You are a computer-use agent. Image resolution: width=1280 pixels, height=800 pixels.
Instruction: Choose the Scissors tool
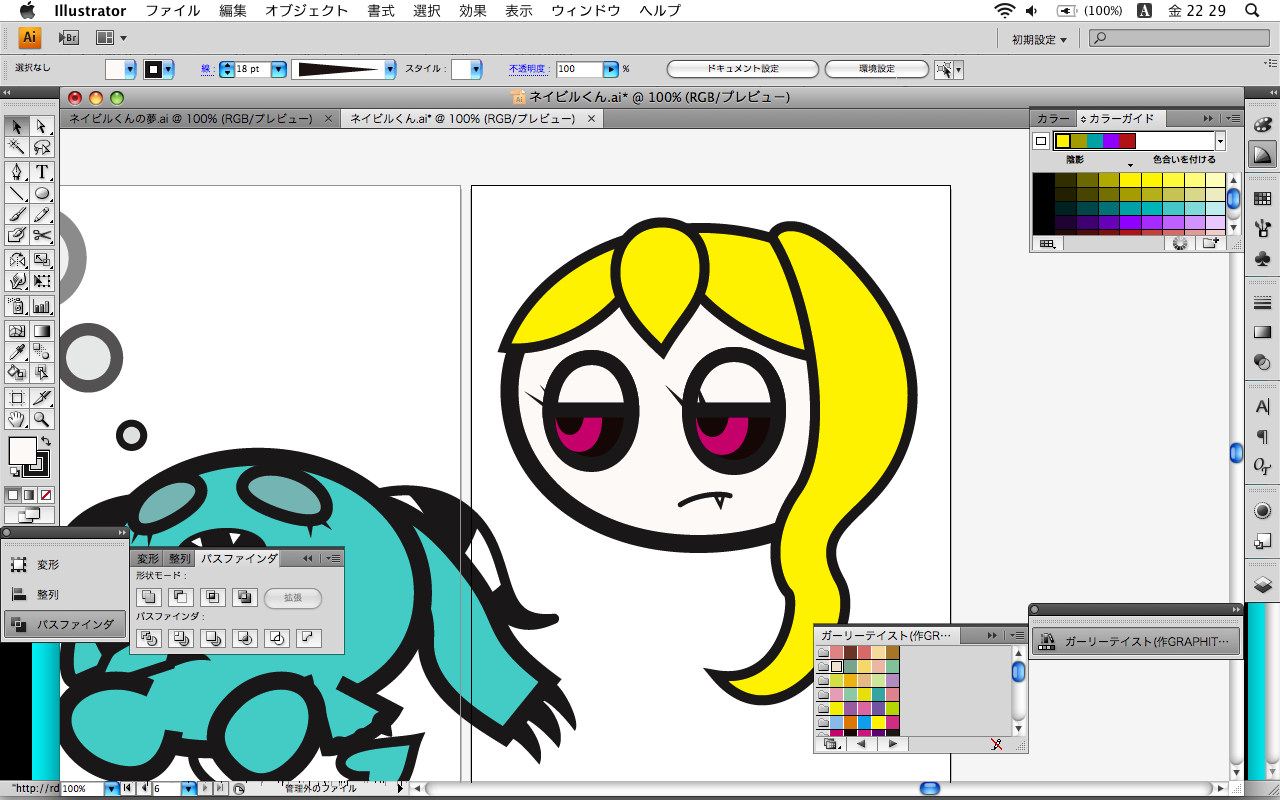pyautogui.click(x=42, y=236)
